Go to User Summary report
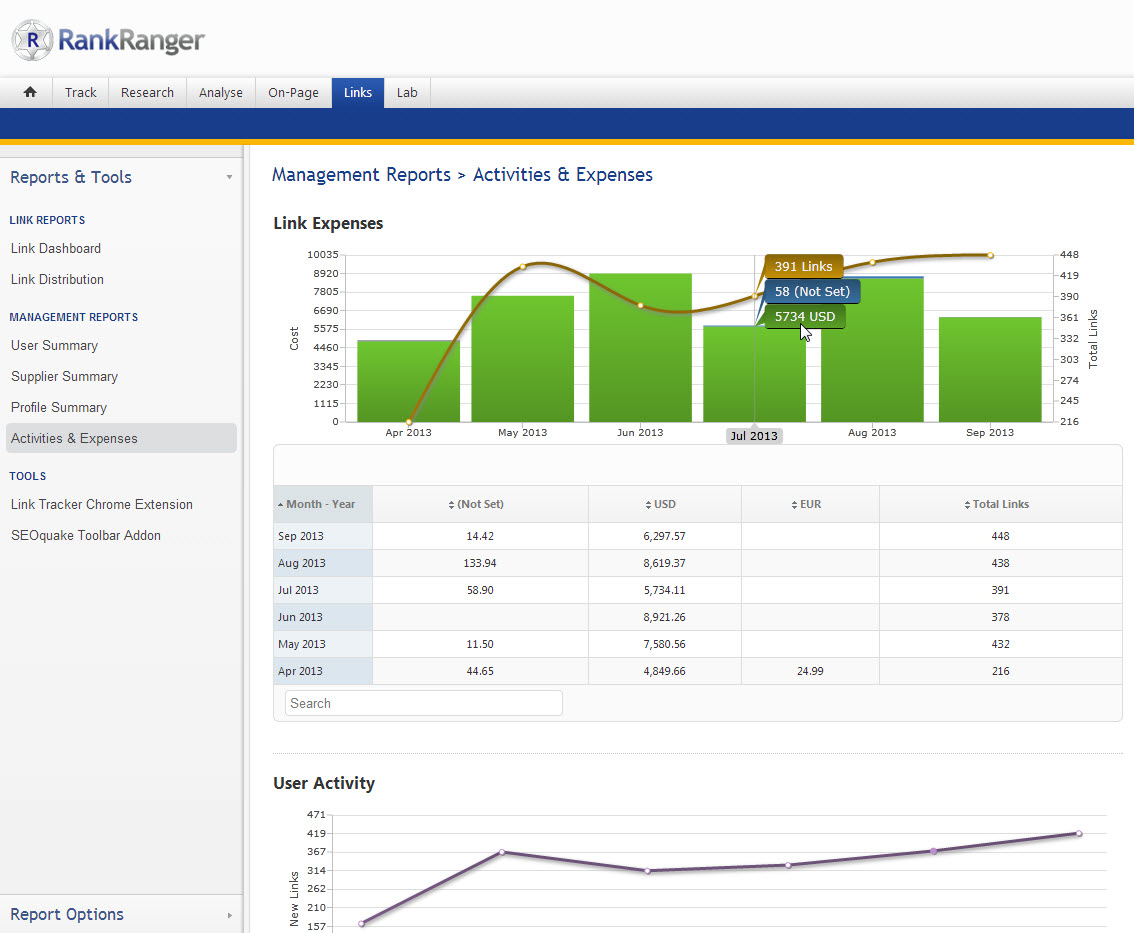The image size is (1134, 933). tap(54, 345)
